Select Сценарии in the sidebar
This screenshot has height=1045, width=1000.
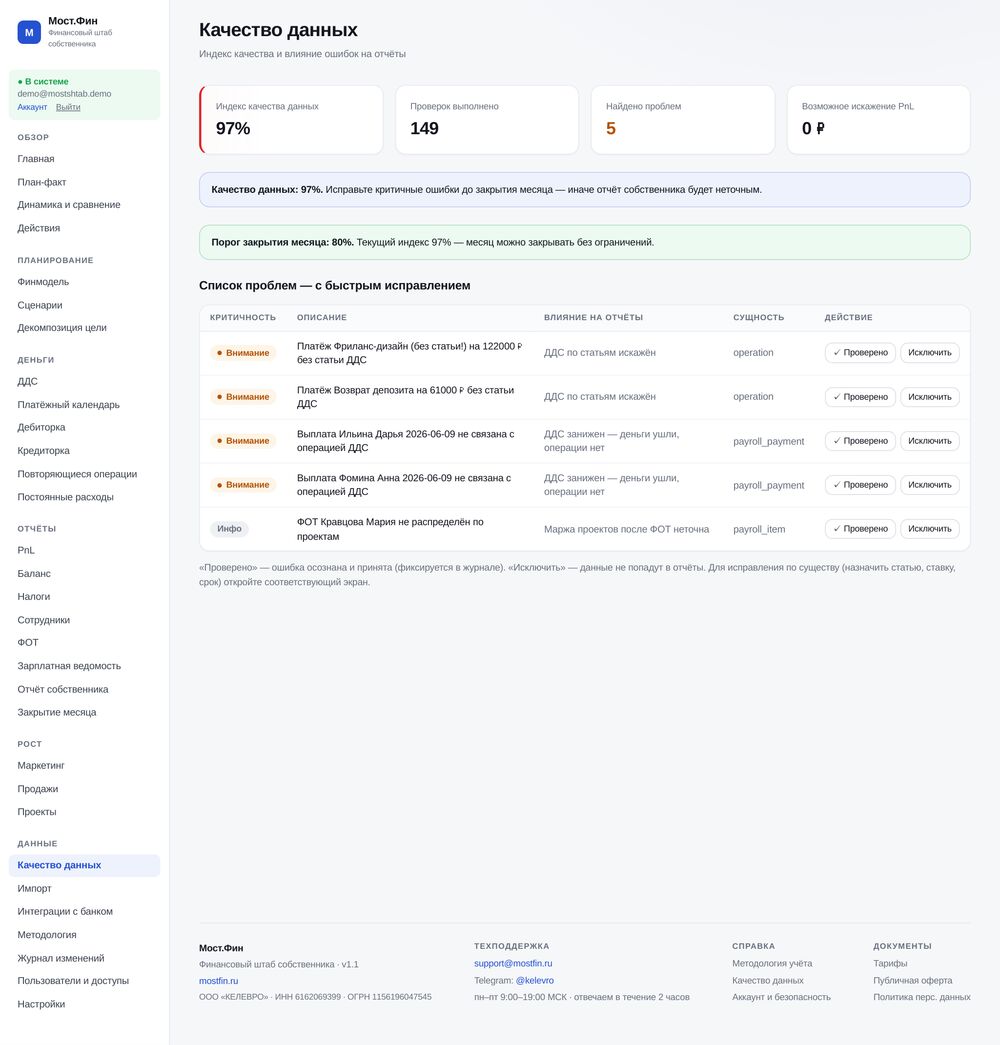click(40, 305)
